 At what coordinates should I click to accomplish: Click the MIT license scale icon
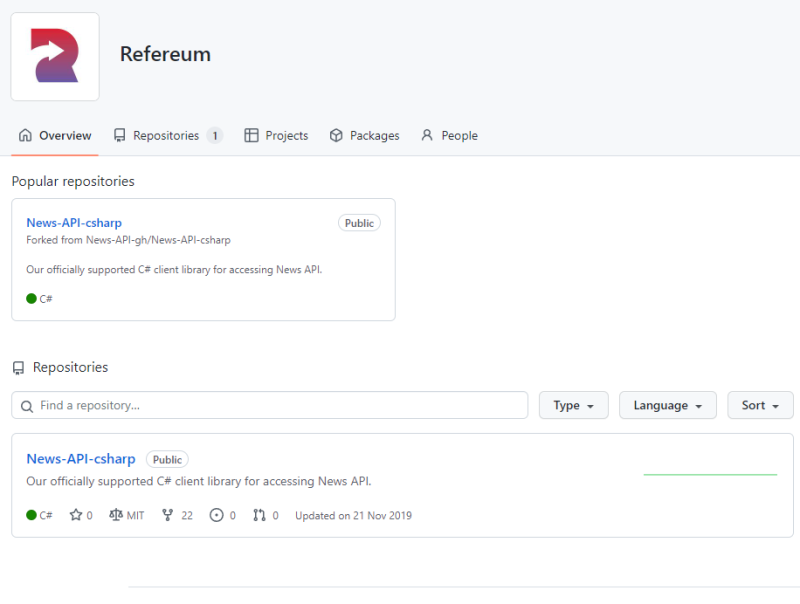click(116, 515)
